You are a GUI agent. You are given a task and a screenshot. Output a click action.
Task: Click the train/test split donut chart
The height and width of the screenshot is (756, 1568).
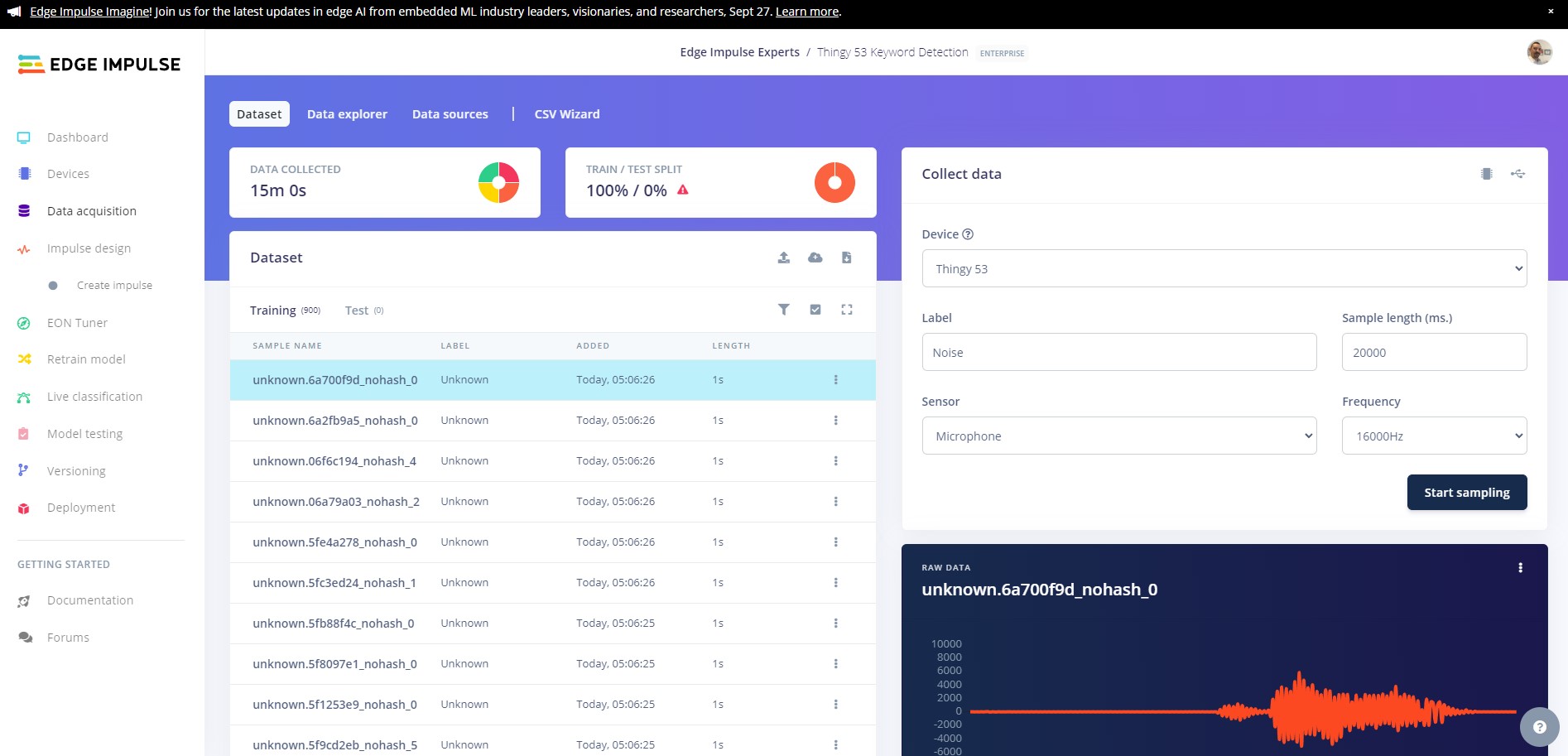(835, 182)
